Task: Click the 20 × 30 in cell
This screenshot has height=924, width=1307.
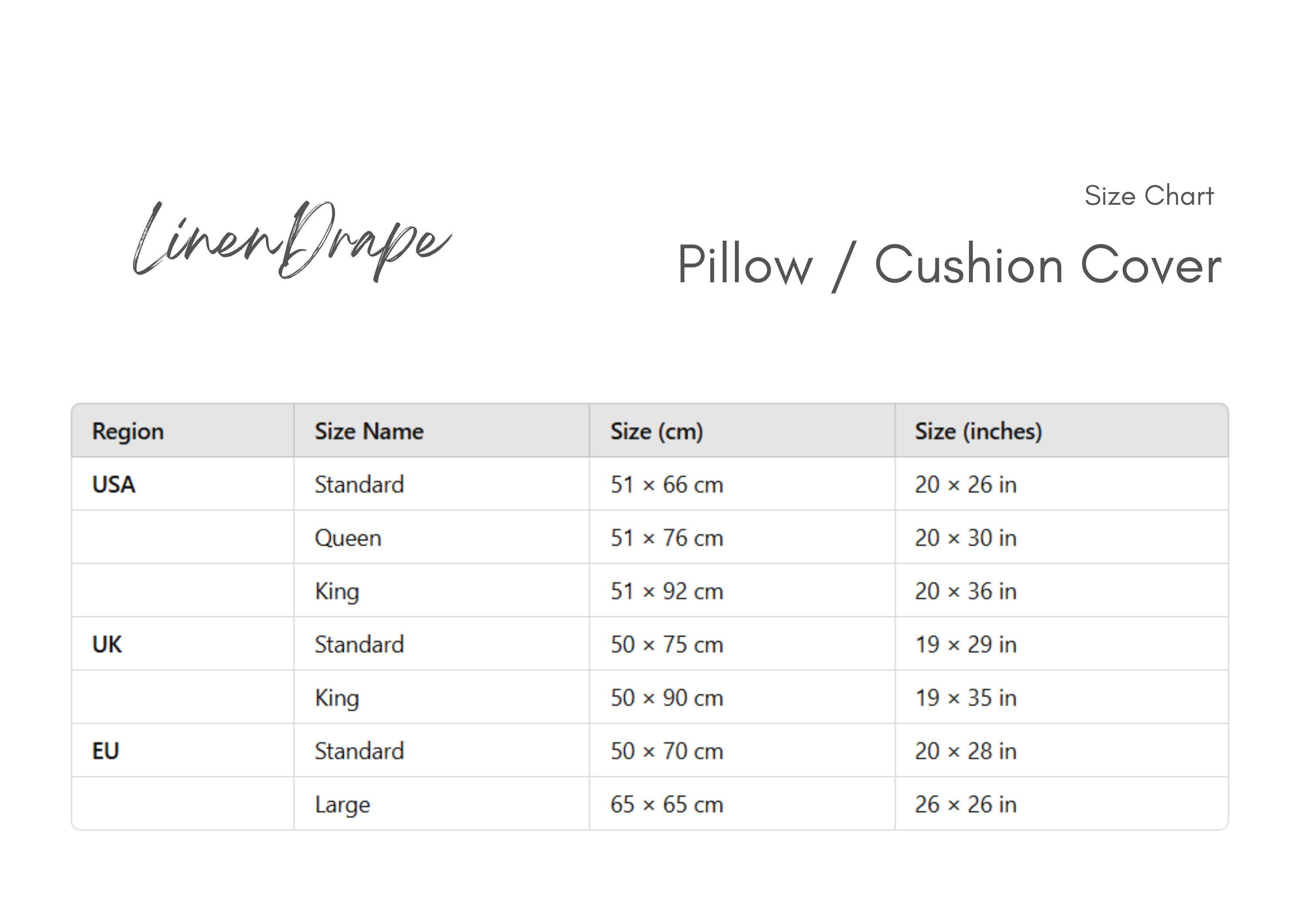Action: (x=1062, y=538)
